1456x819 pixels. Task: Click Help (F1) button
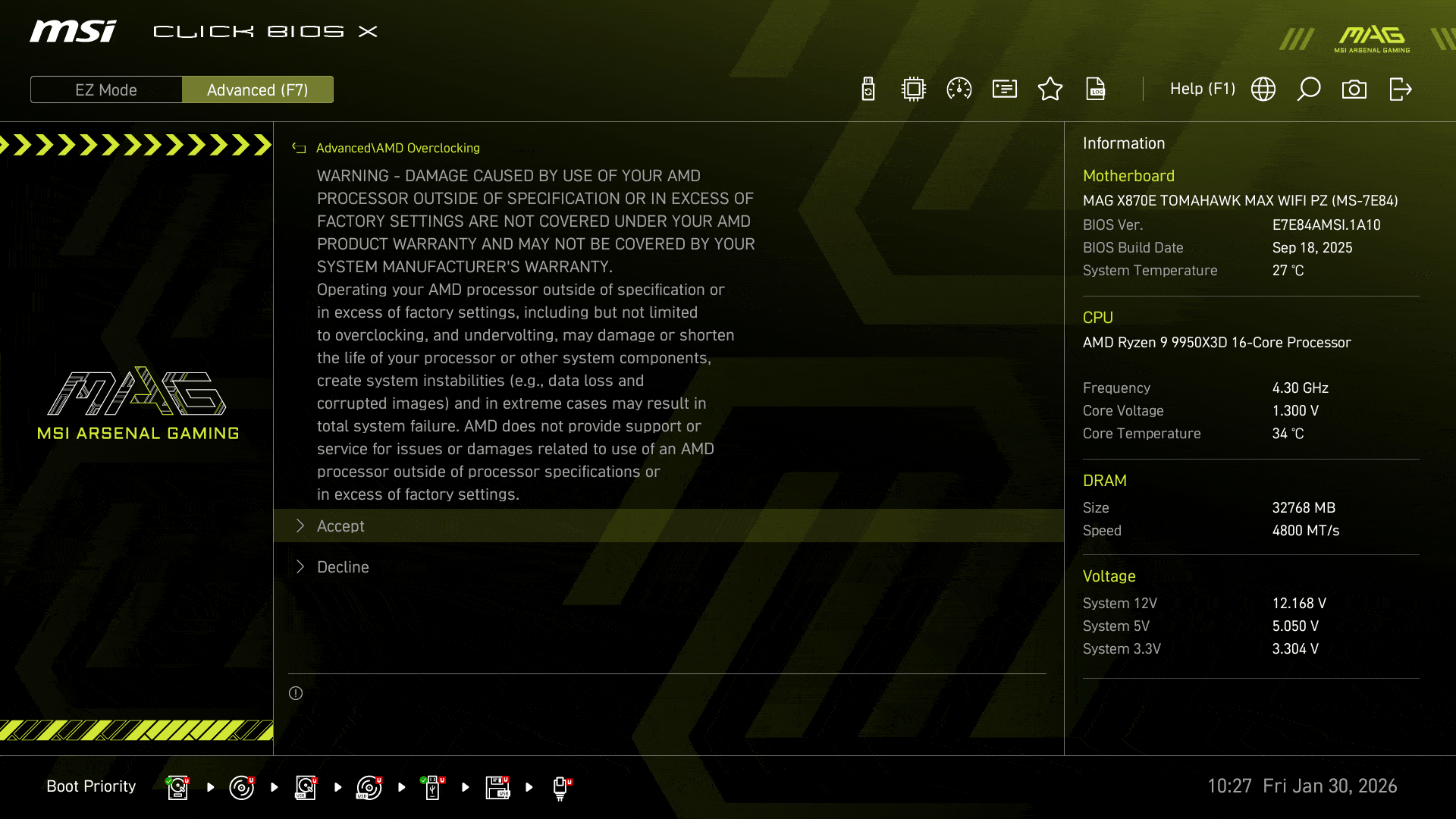[1202, 89]
